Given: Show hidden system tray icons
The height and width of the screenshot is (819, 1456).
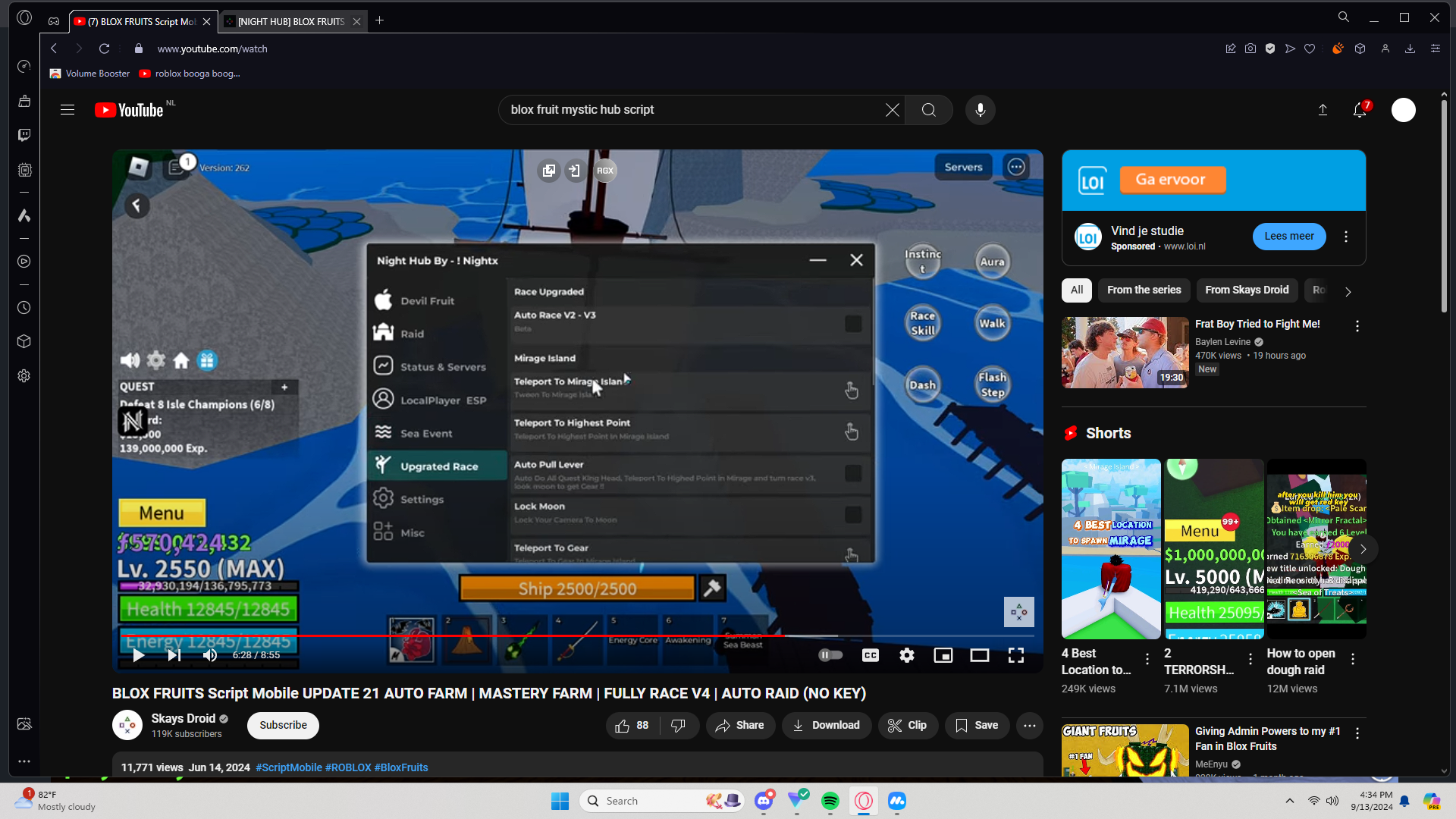Looking at the screenshot, I should (x=1289, y=801).
